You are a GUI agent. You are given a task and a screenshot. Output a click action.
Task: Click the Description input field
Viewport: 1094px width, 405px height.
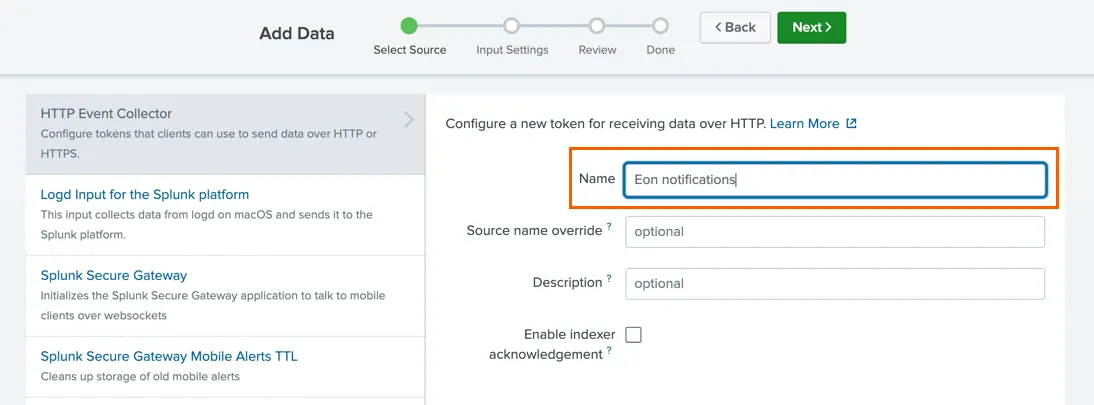835,284
